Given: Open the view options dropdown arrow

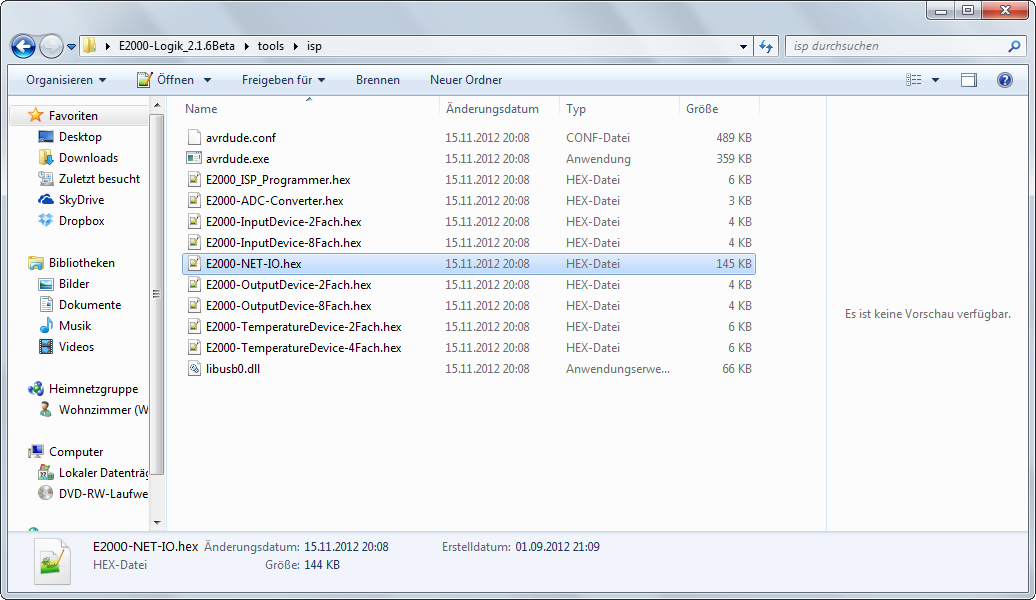Looking at the screenshot, I should (936, 80).
